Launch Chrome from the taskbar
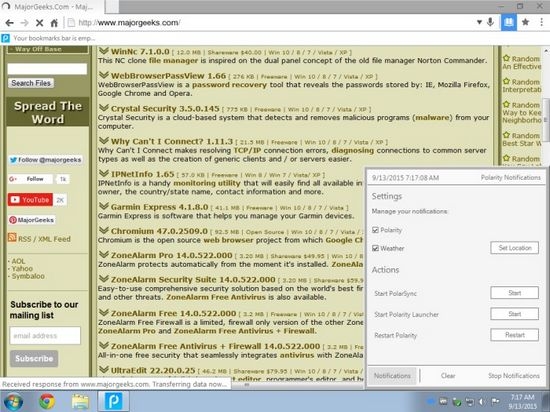The width and height of the screenshot is (550, 412). coord(47,401)
